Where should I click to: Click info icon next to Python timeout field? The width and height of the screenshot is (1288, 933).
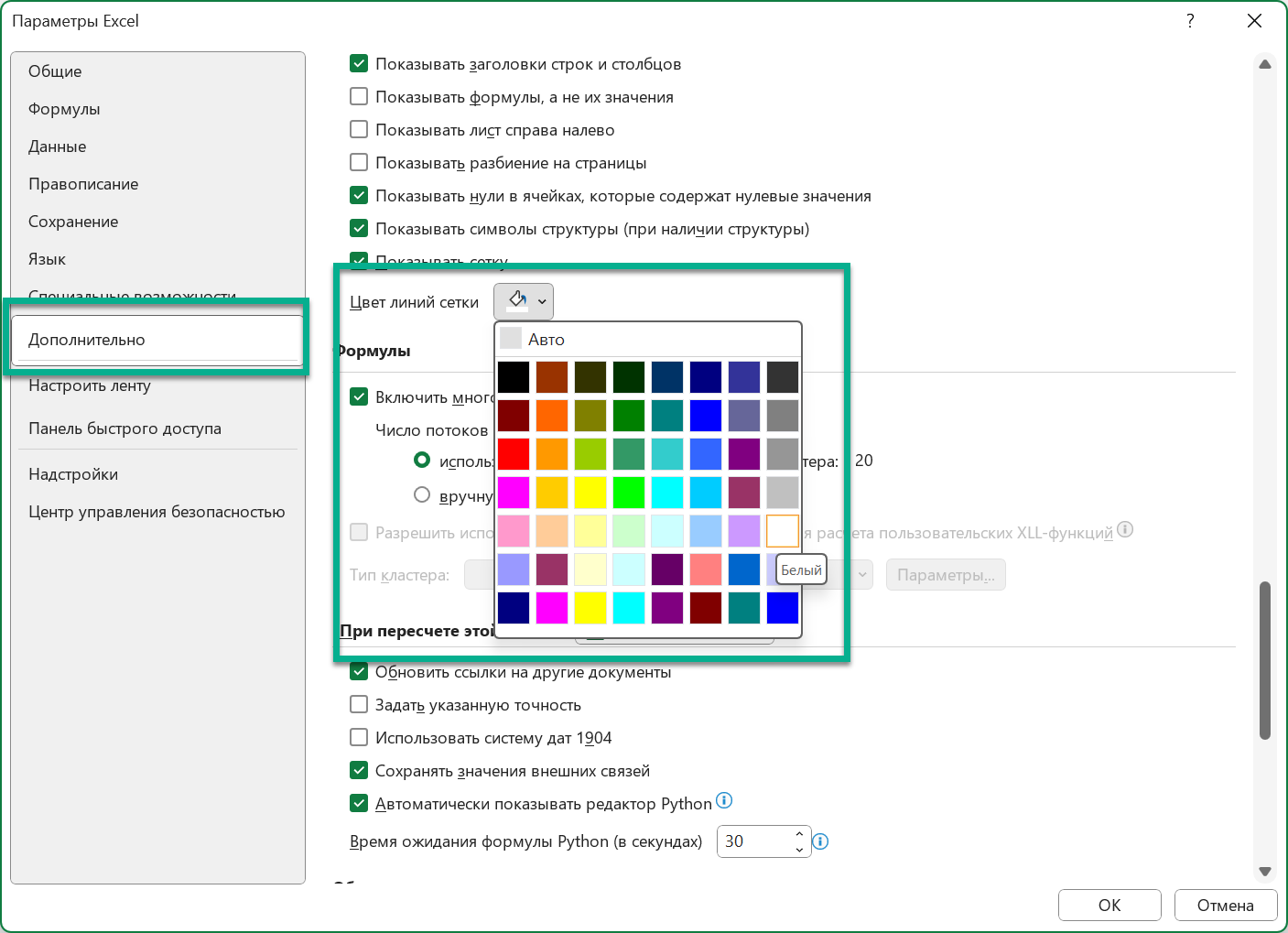pyautogui.click(x=820, y=841)
